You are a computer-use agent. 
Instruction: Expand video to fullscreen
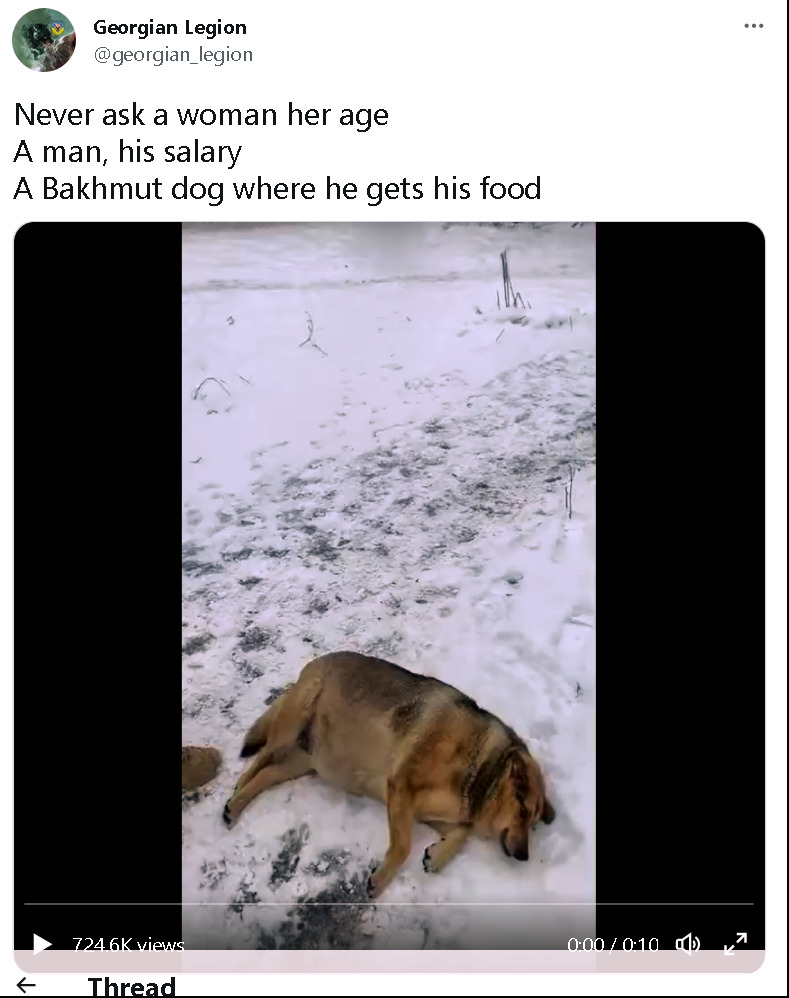click(x=736, y=943)
